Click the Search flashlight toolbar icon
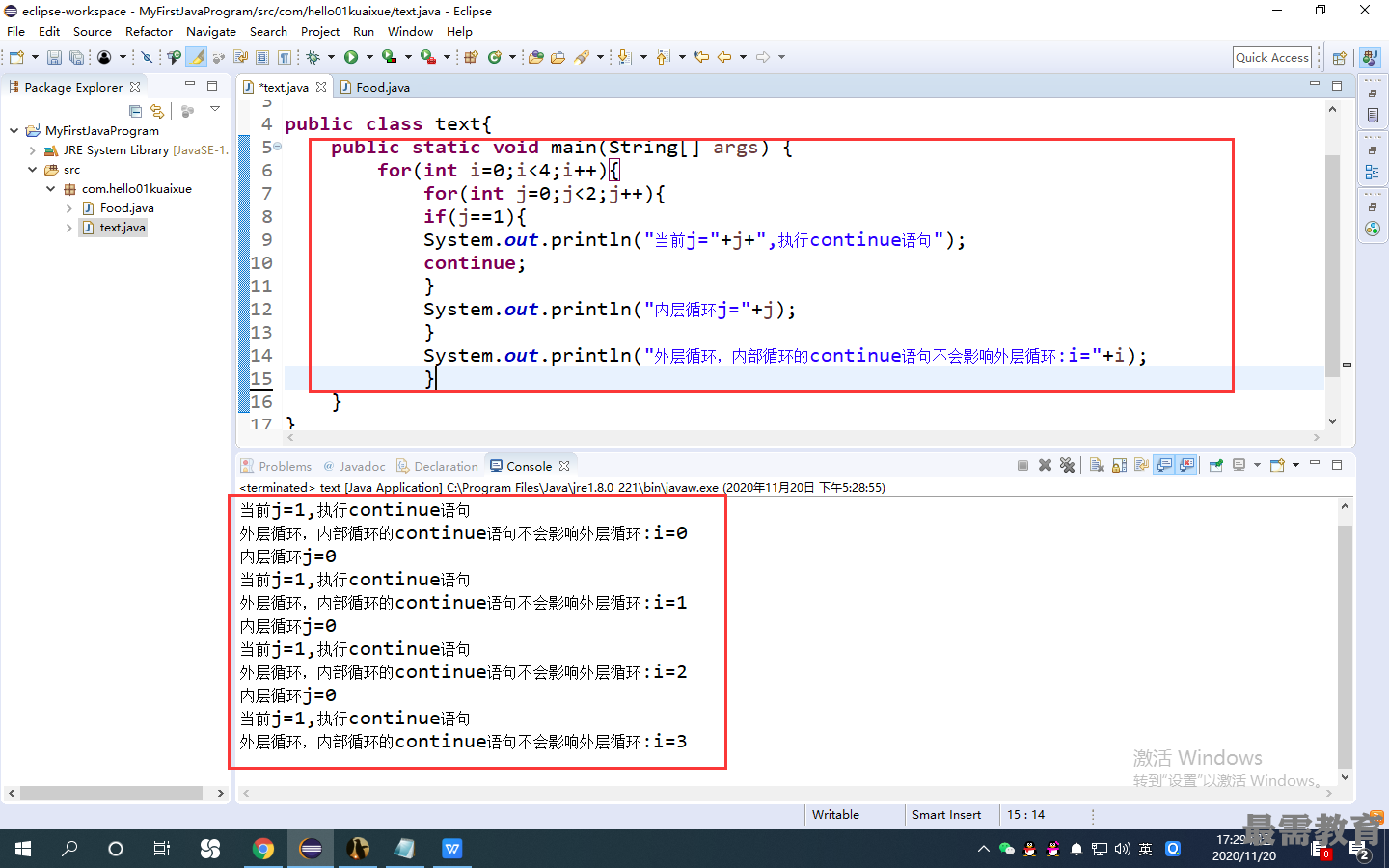 [x=582, y=57]
